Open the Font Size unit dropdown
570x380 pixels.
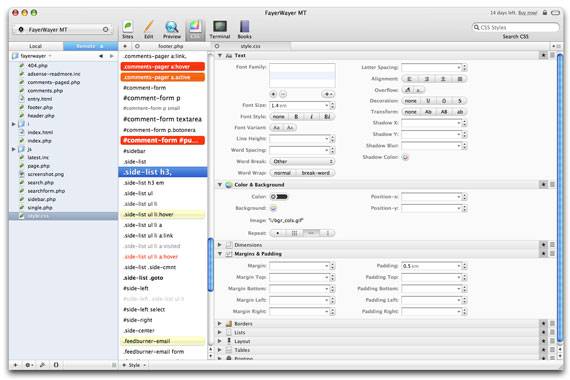tap(326, 105)
